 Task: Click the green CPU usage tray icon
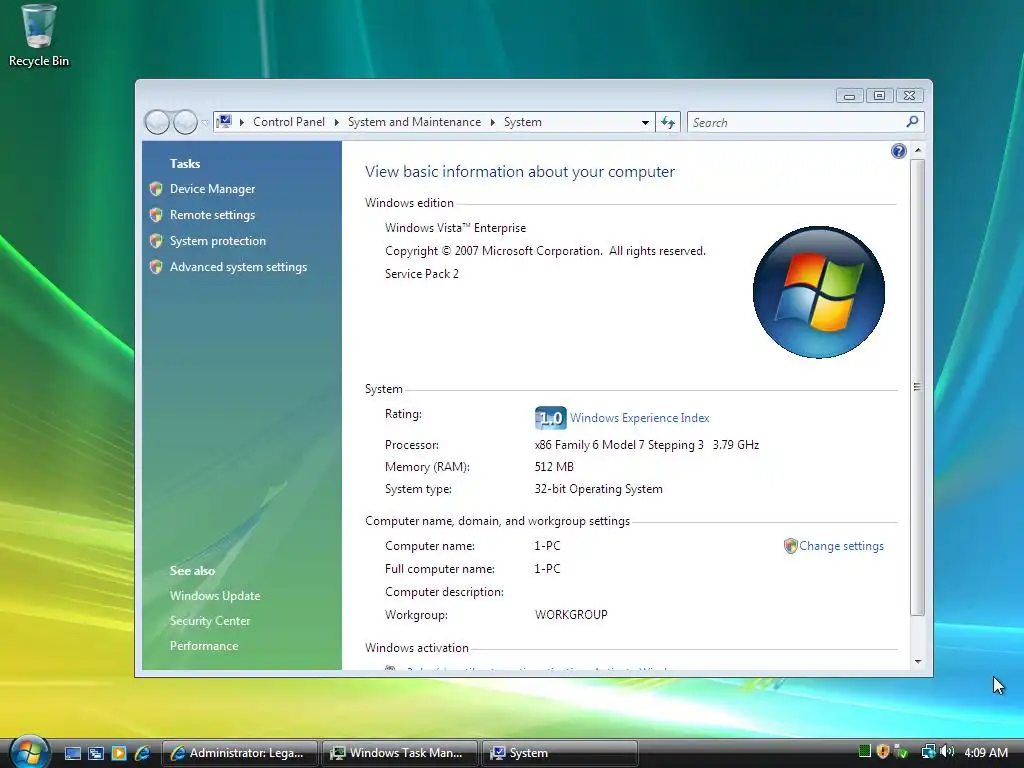[x=865, y=752]
